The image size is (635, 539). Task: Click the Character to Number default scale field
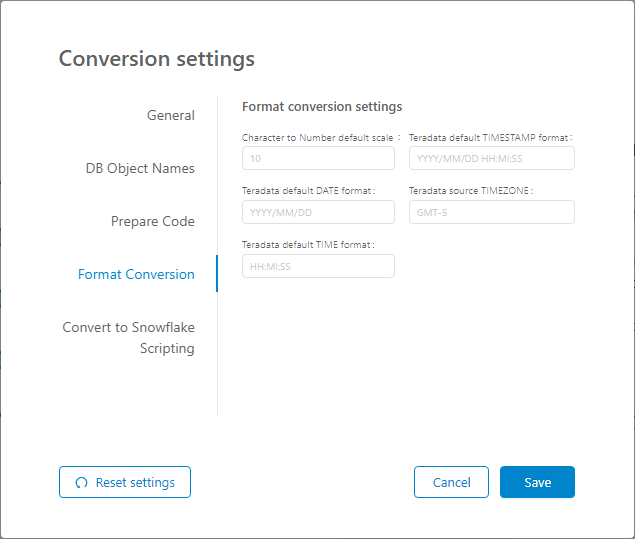pyautogui.click(x=318, y=159)
